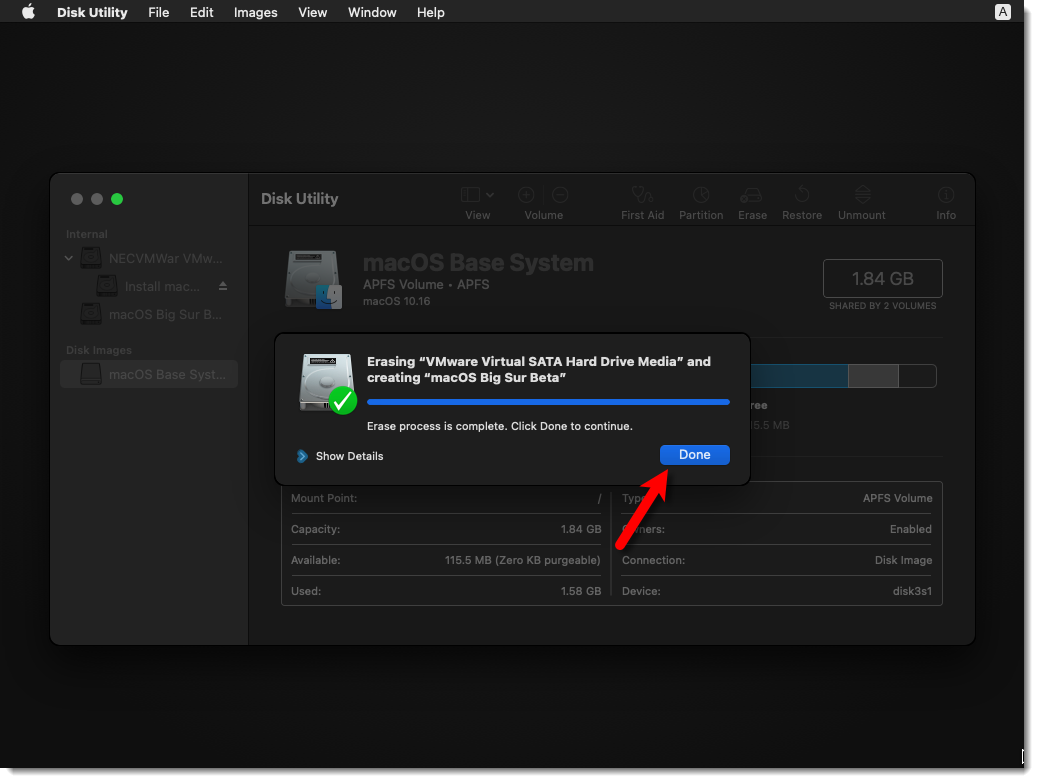Click the Erase drive icon
The image size is (1038, 782).
[x=751, y=195]
